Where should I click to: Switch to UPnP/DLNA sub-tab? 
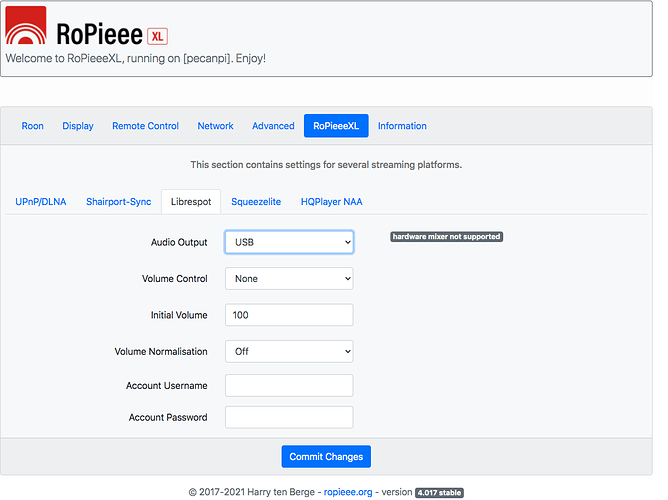coord(41,202)
